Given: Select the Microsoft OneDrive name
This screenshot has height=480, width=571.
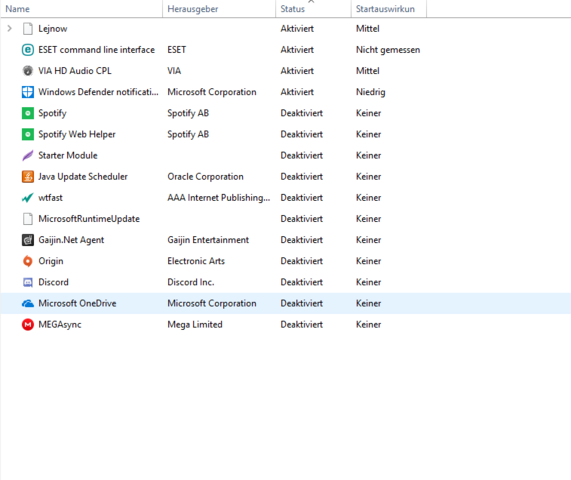Looking at the screenshot, I should [77, 303].
